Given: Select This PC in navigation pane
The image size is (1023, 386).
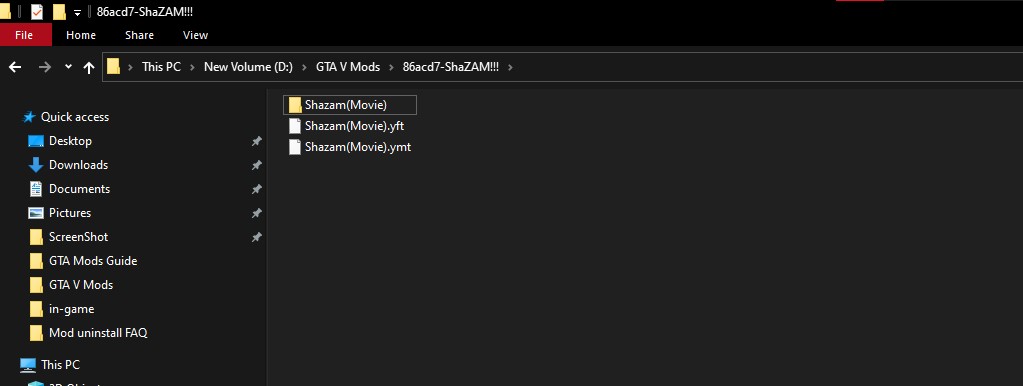Looking at the screenshot, I should (x=60, y=364).
